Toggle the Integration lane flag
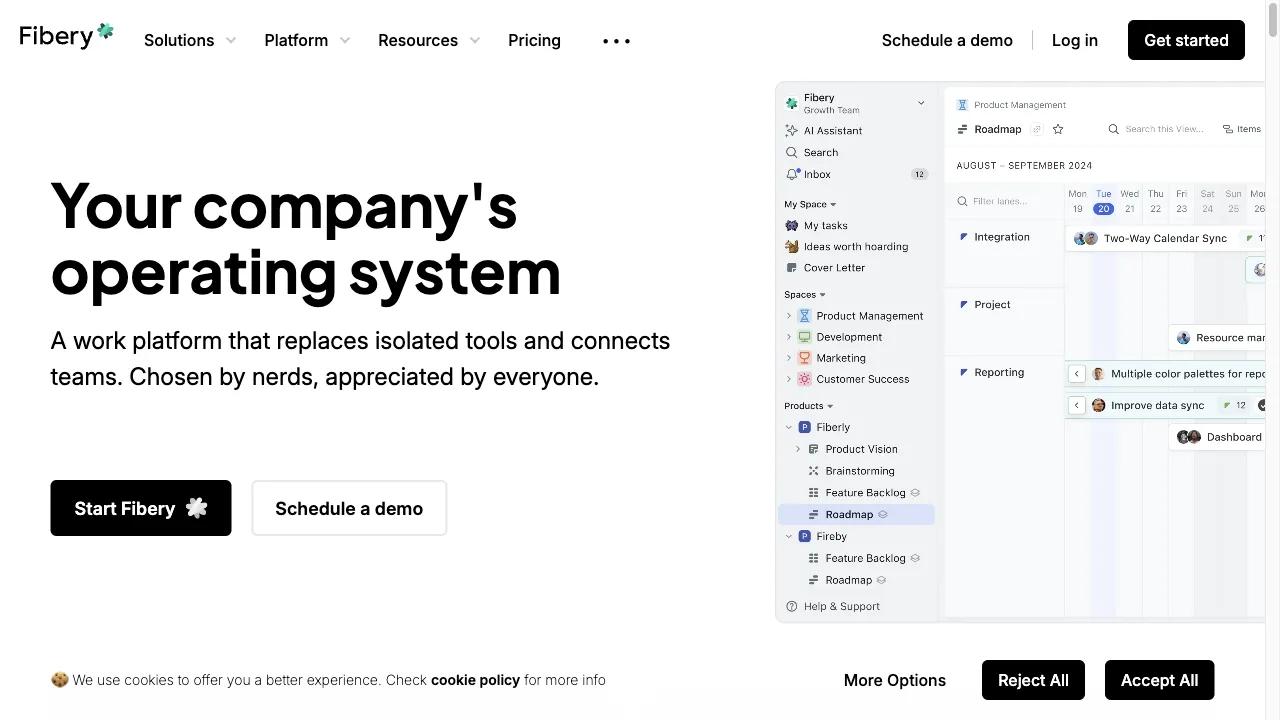1280x720 pixels. (x=964, y=237)
